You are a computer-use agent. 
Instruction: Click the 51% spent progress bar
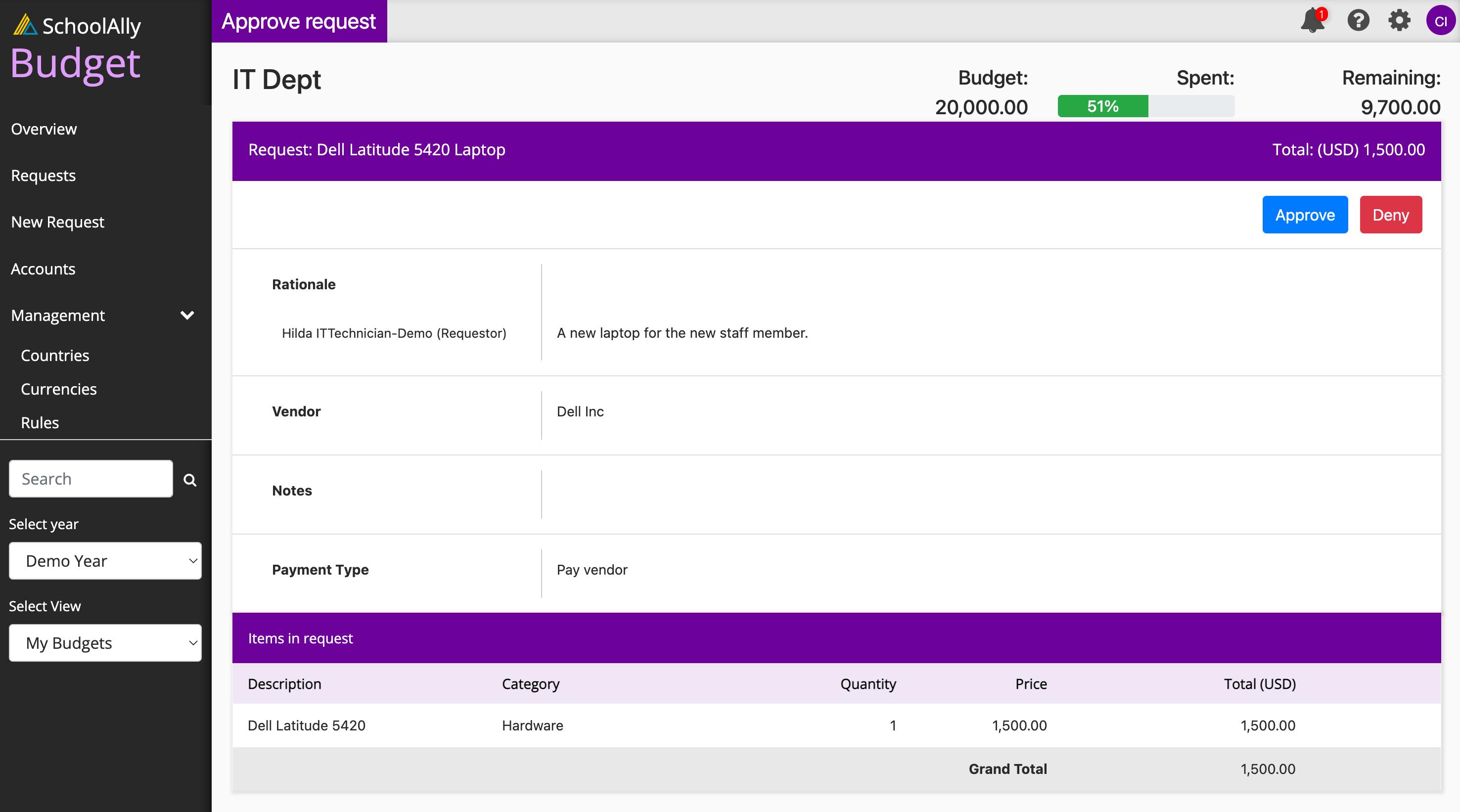point(1145,106)
